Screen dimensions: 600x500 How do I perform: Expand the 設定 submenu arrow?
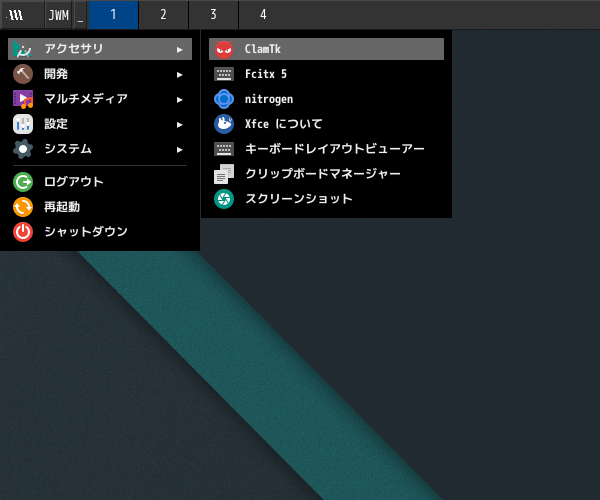179,125
